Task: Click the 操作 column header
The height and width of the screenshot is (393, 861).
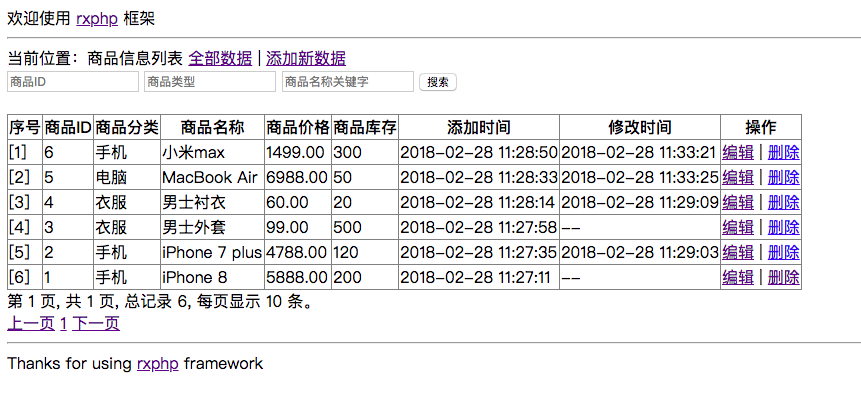Action: [761, 127]
